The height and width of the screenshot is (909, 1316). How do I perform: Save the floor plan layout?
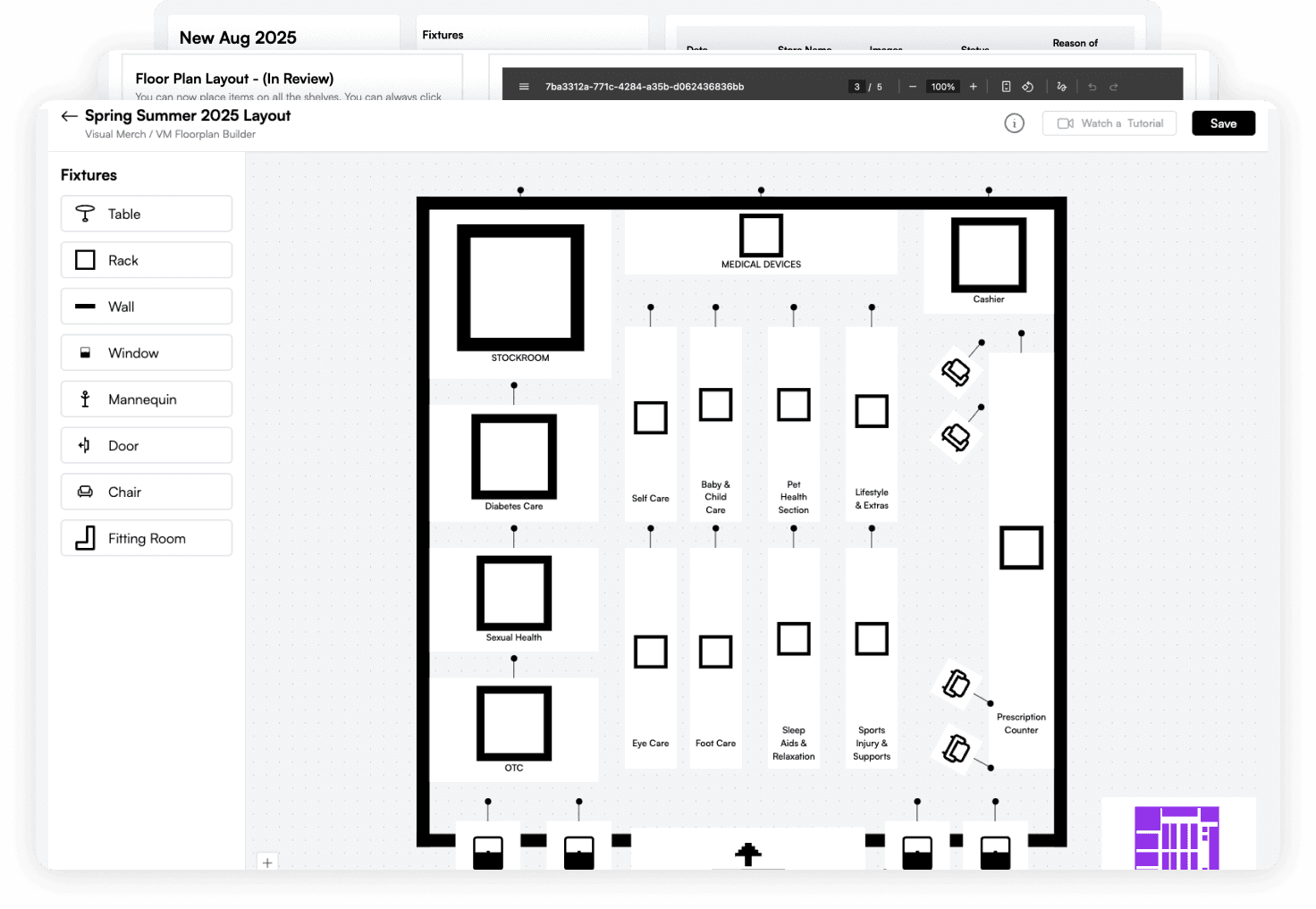(x=1223, y=123)
